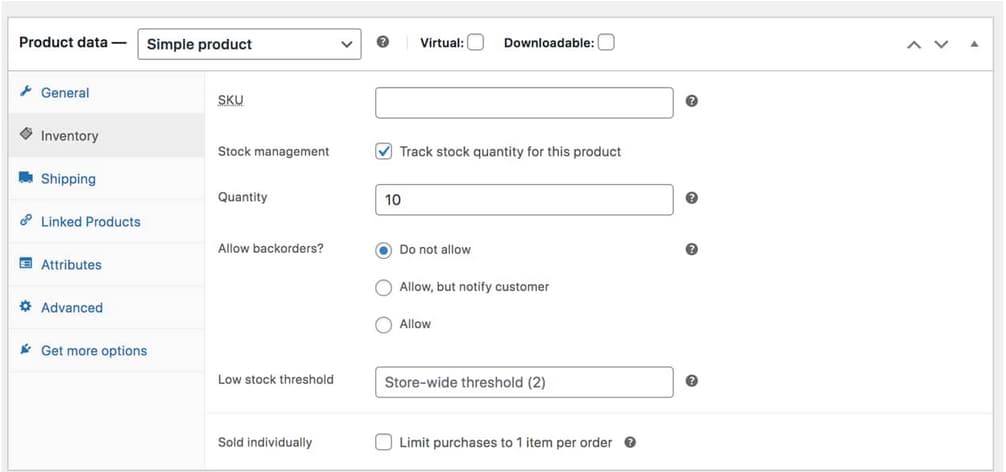This screenshot has height=472, width=1006.
Task: Click the Allow backorders? label
Action: (x=271, y=248)
